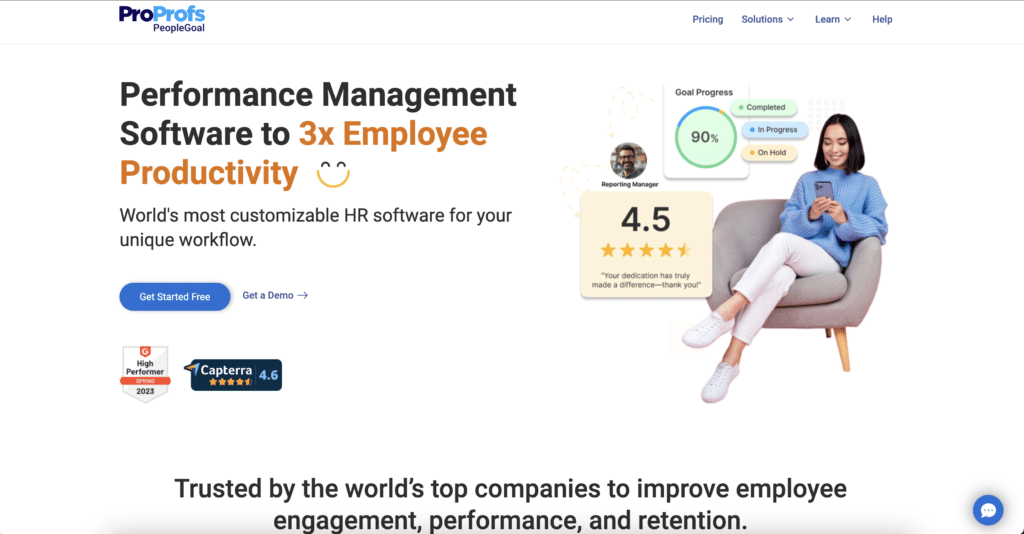Click the five-star rating row
The height and width of the screenshot is (534, 1024).
645,250
